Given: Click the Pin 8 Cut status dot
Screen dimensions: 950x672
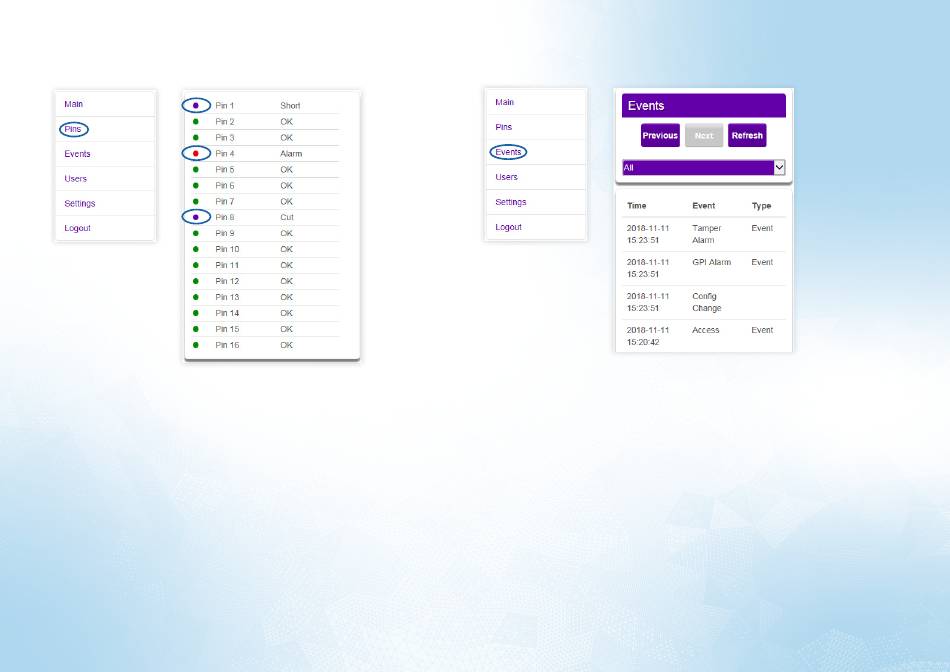Looking at the screenshot, I should [x=196, y=217].
